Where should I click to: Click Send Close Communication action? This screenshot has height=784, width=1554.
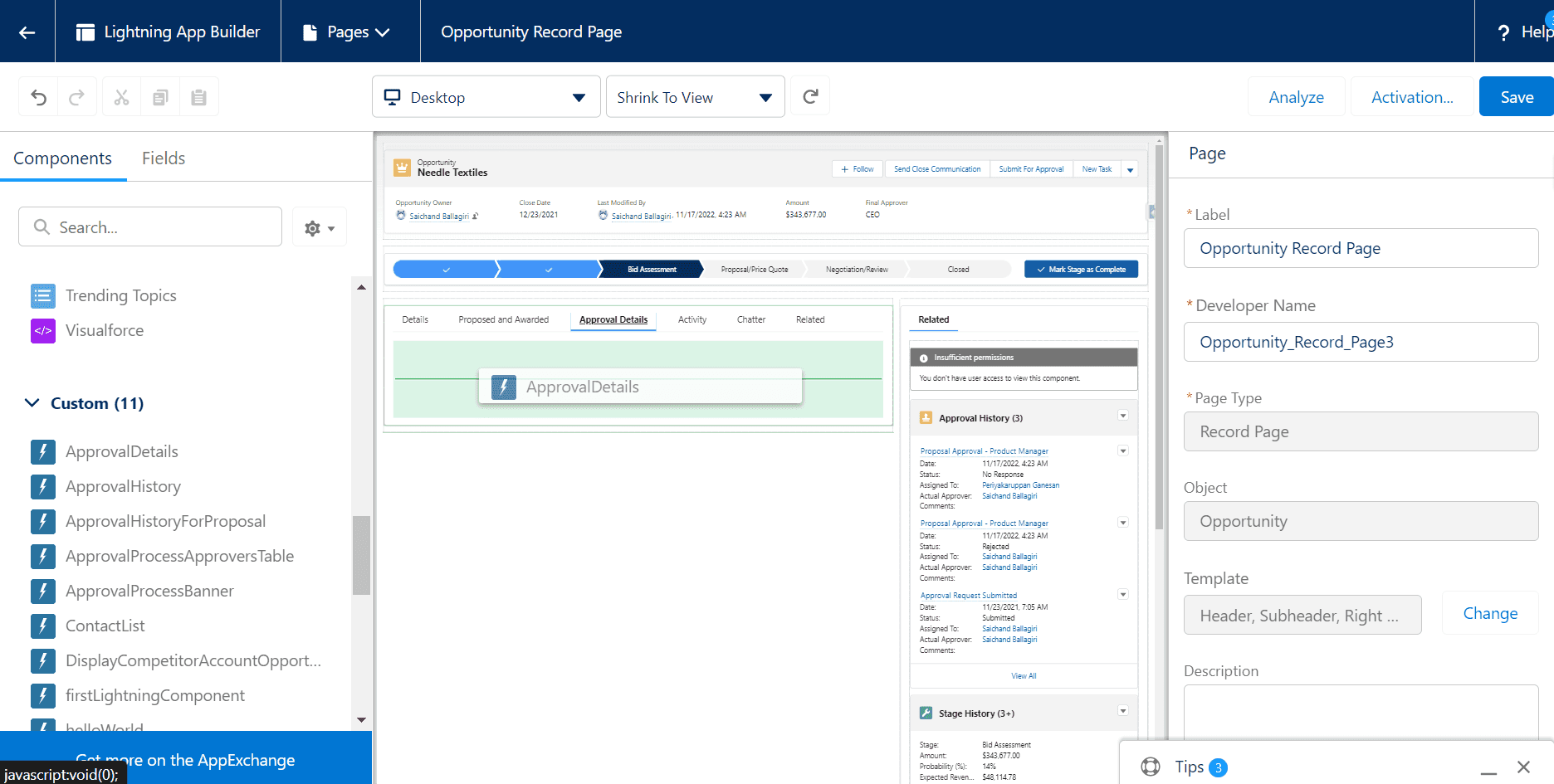point(937,168)
